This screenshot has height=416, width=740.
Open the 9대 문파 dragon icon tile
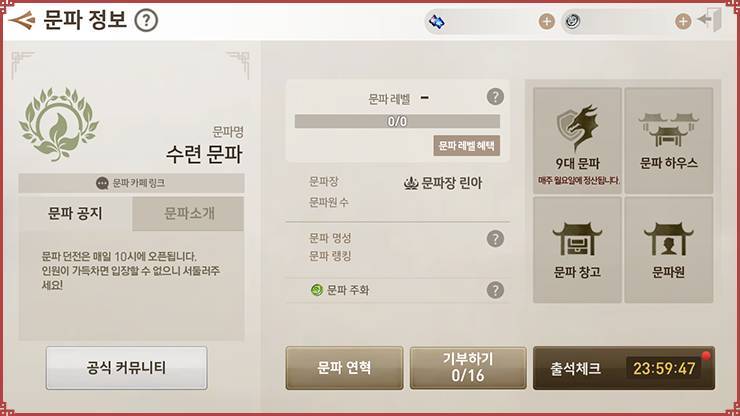pyautogui.click(x=577, y=141)
